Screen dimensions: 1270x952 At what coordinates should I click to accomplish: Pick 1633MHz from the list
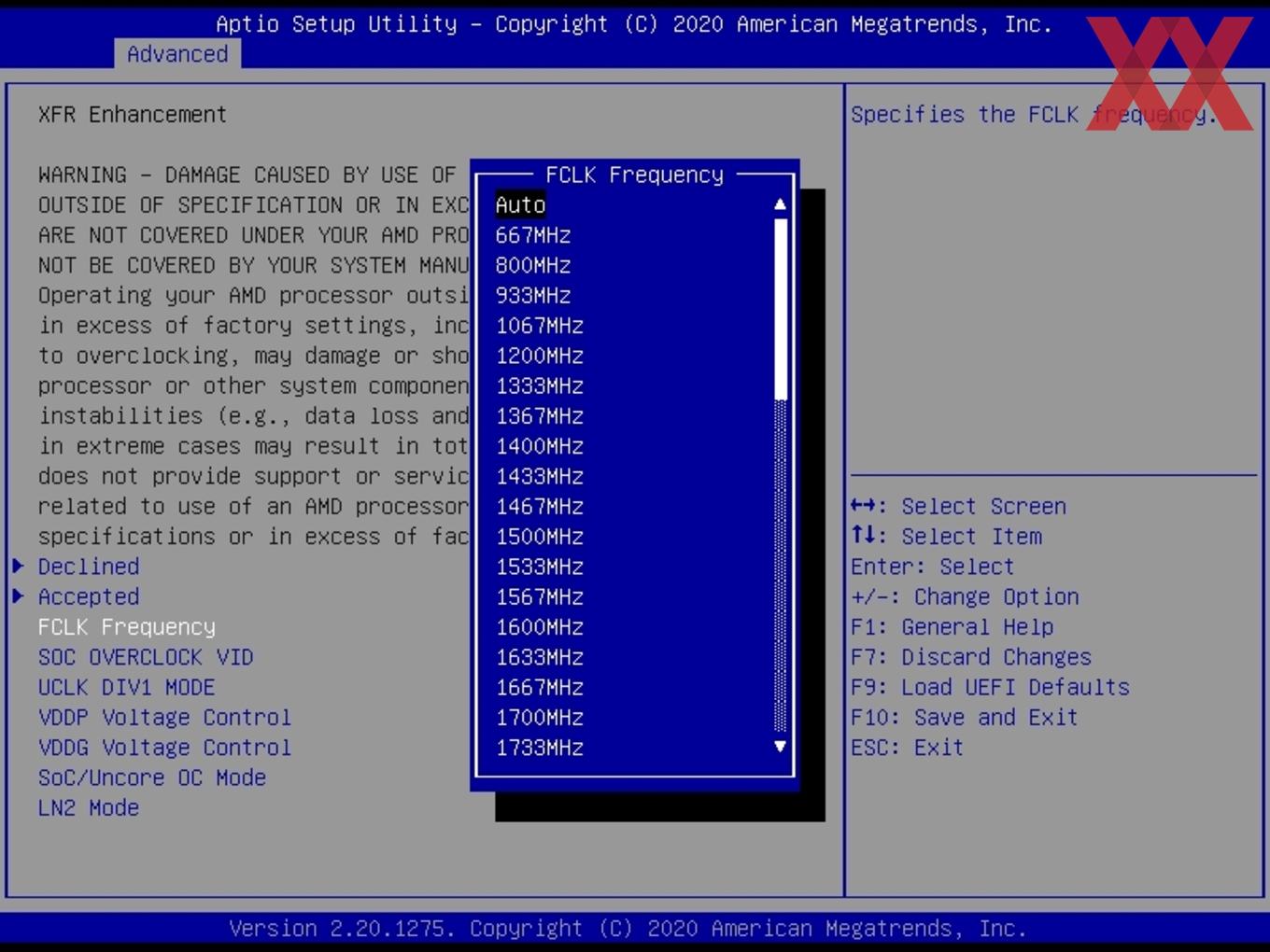540,657
